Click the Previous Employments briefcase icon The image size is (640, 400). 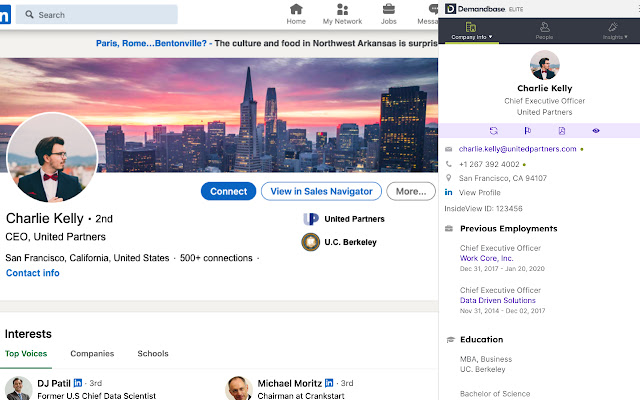tap(449, 229)
